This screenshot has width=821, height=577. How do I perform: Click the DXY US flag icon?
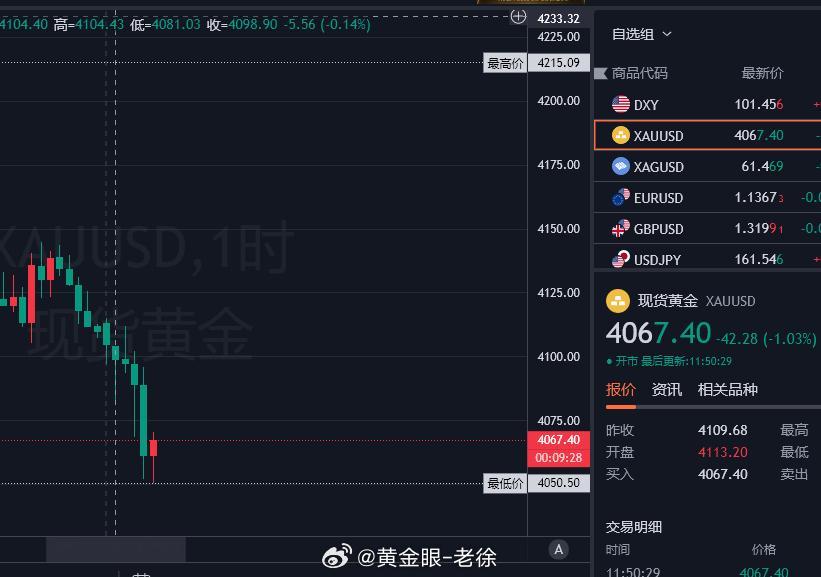620,104
